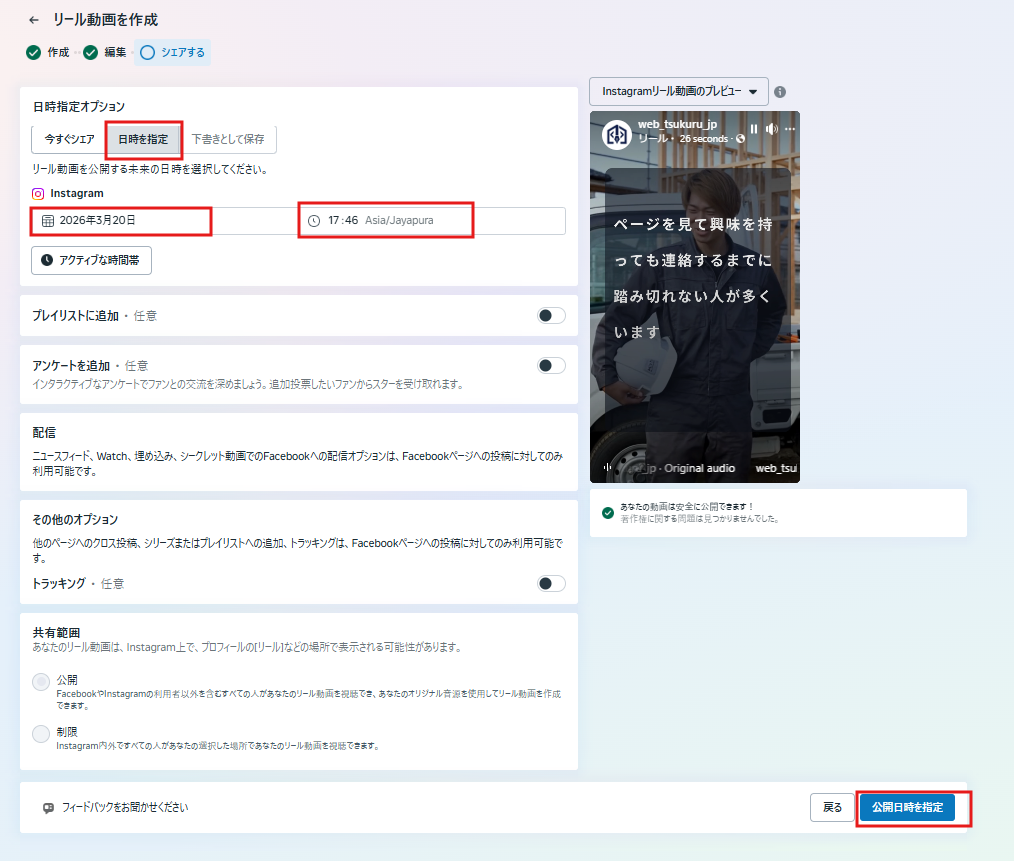This screenshot has width=1014, height=861.
Task: Open the アクティブな時間帯 button
Action: point(91,260)
